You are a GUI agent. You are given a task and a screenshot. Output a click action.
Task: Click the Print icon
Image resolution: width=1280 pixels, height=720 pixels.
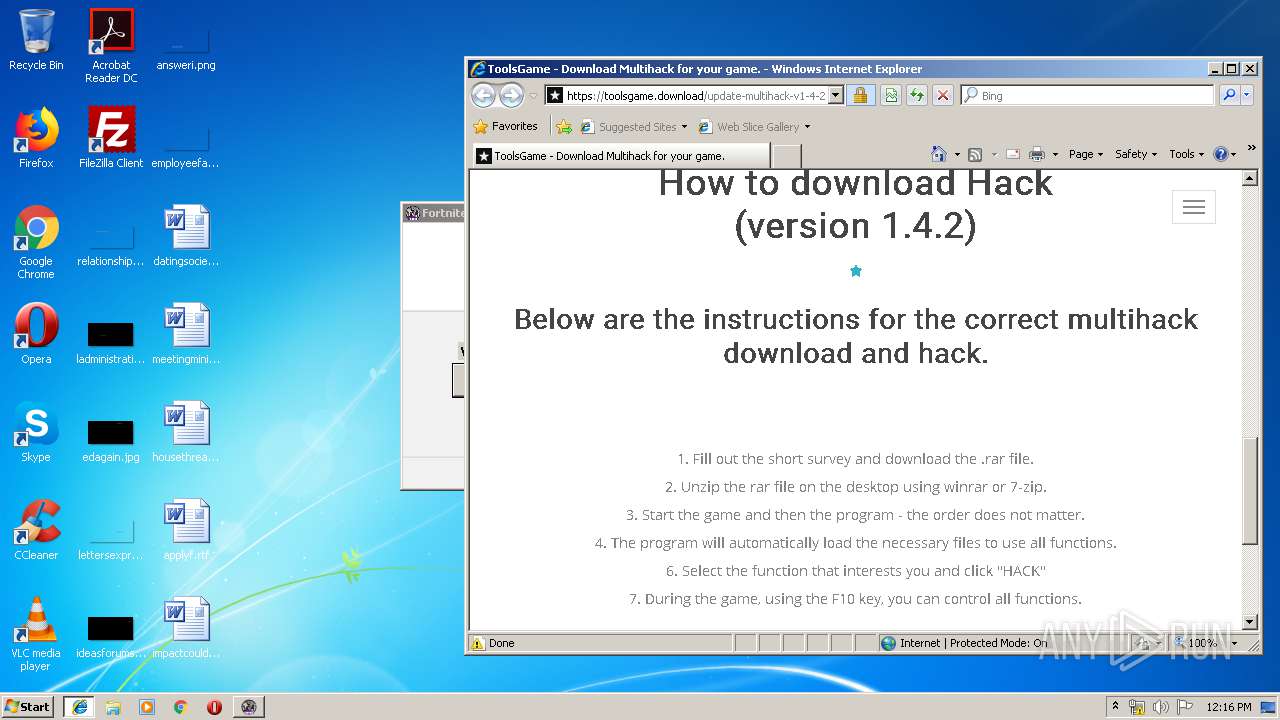point(1037,154)
